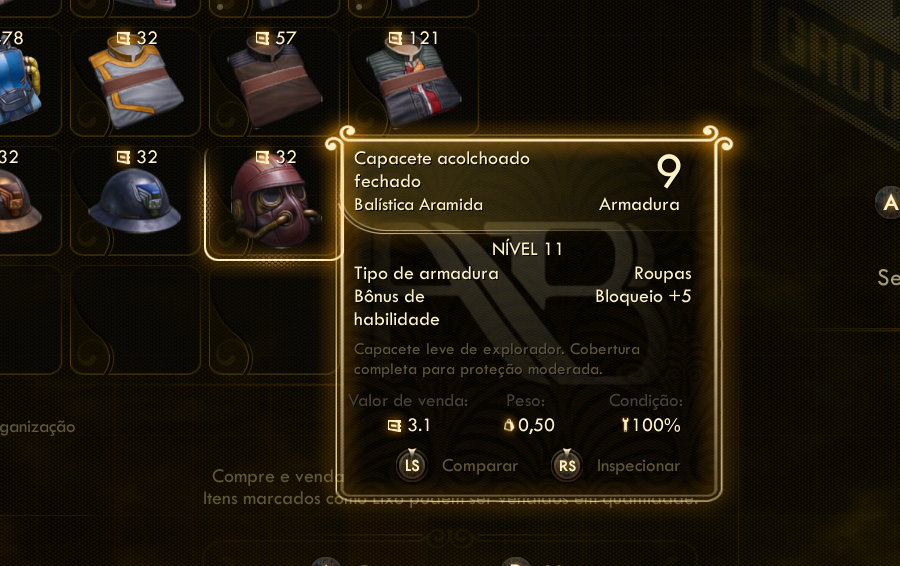Select the gray and orange jacket priced 32
Screen dimensions: 900x566
point(135,82)
